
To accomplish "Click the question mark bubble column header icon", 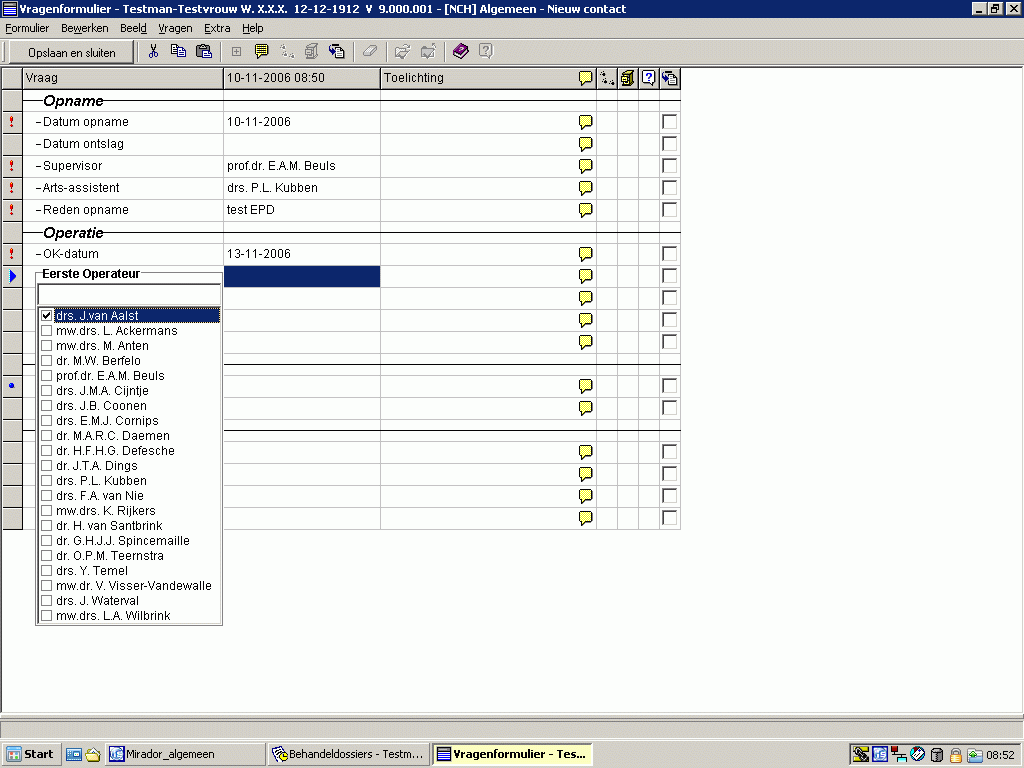I will [649, 78].
